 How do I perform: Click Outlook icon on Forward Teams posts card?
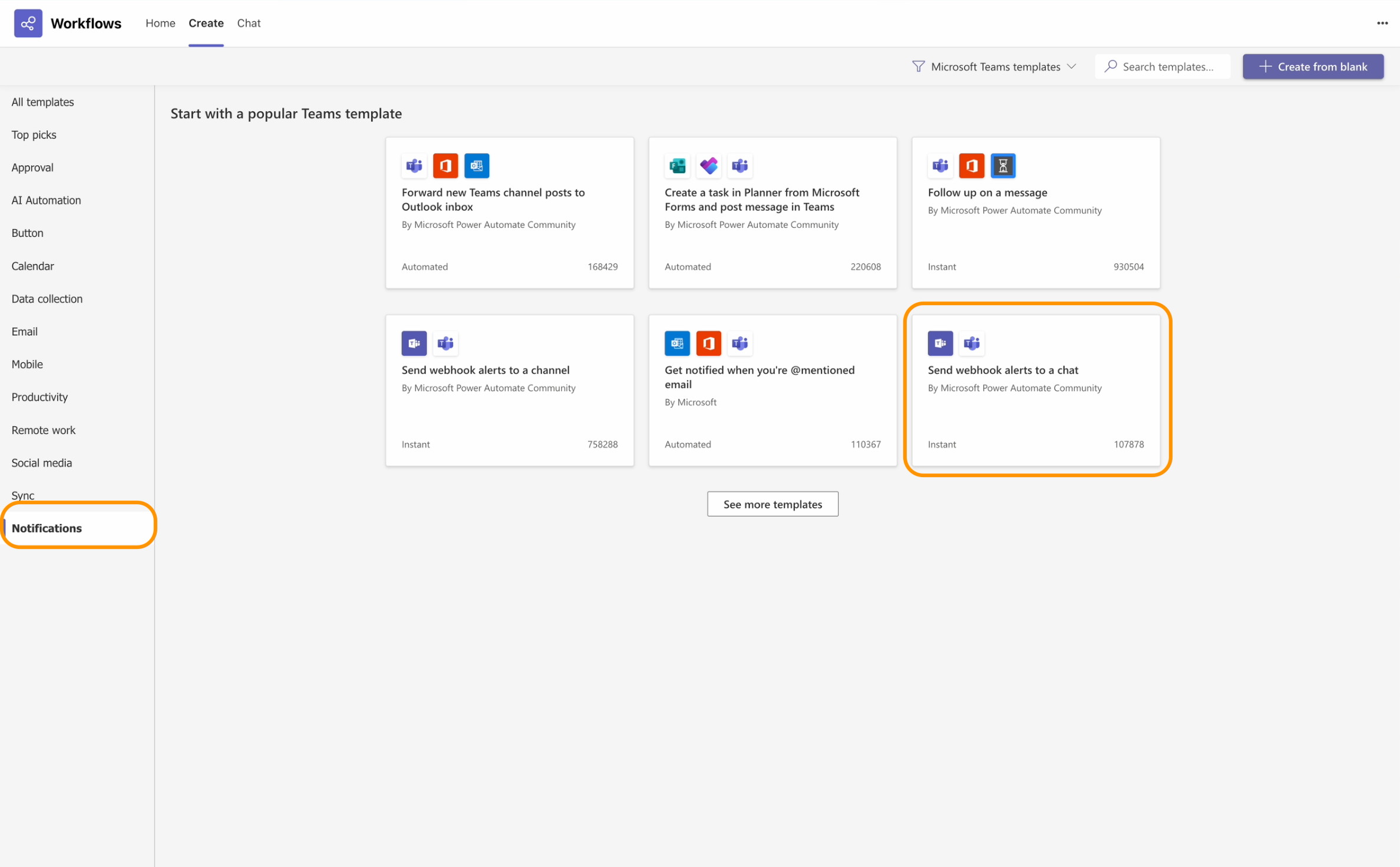[476, 166]
